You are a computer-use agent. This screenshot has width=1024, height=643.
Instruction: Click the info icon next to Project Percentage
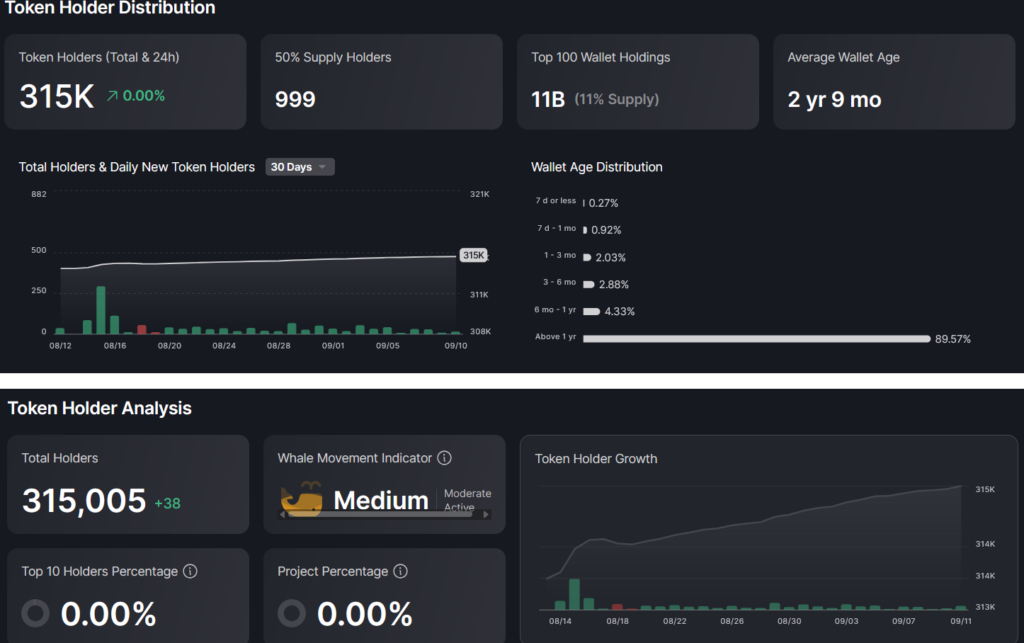400,571
